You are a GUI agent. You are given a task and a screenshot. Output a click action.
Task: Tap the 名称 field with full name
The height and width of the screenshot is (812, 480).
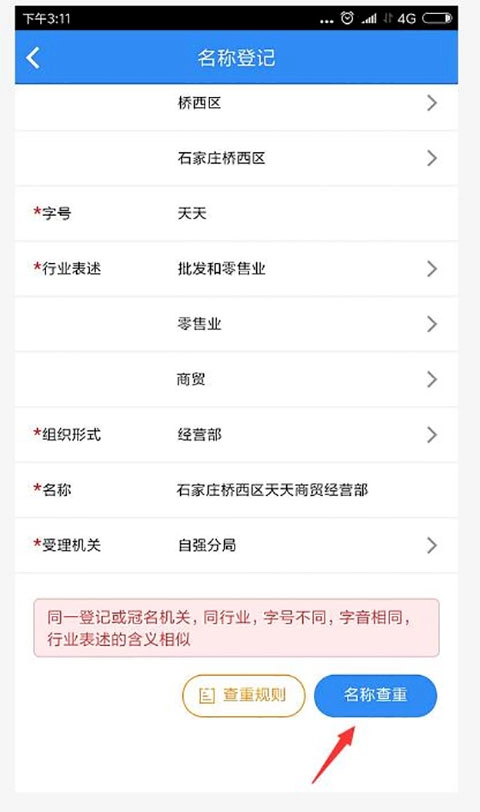[236, 489]
